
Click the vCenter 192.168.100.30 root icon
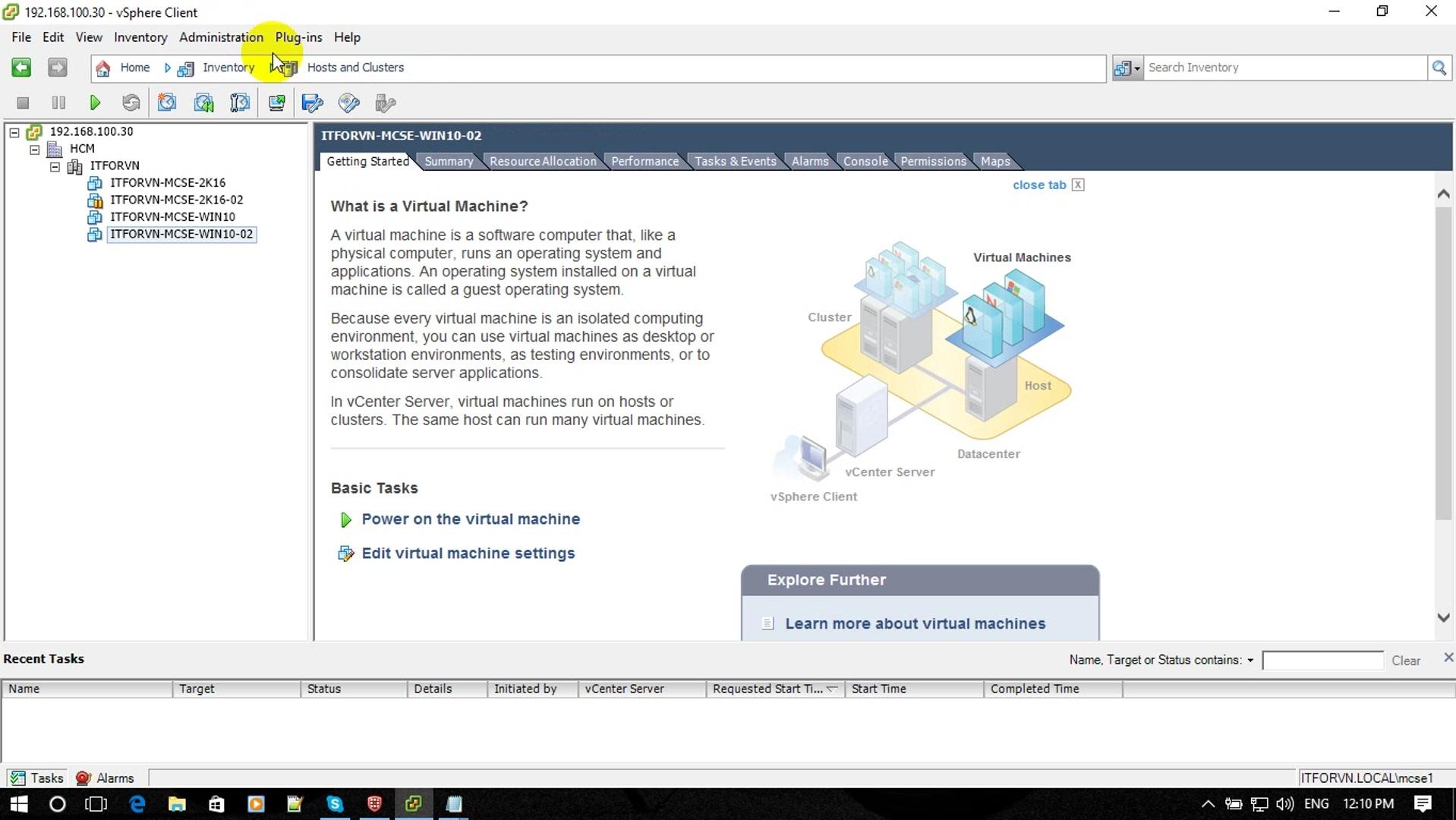coord(34,132)
